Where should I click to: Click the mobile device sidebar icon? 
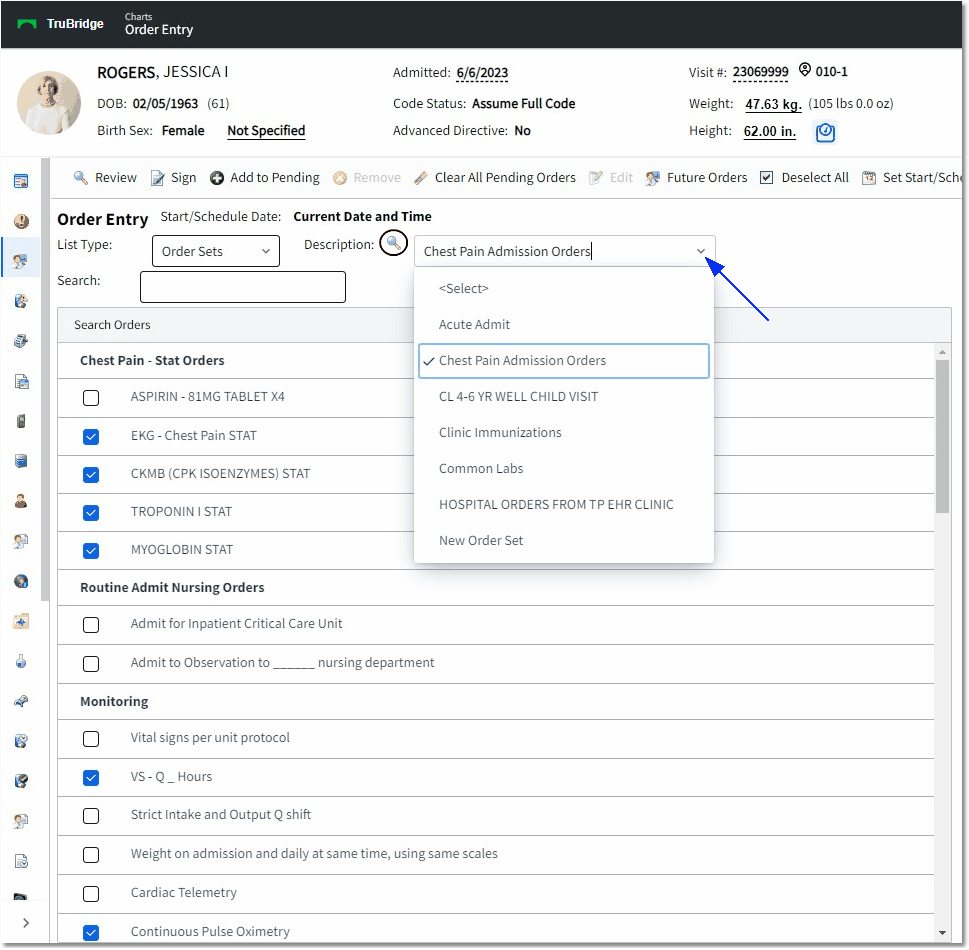click(x=21, y=422)
